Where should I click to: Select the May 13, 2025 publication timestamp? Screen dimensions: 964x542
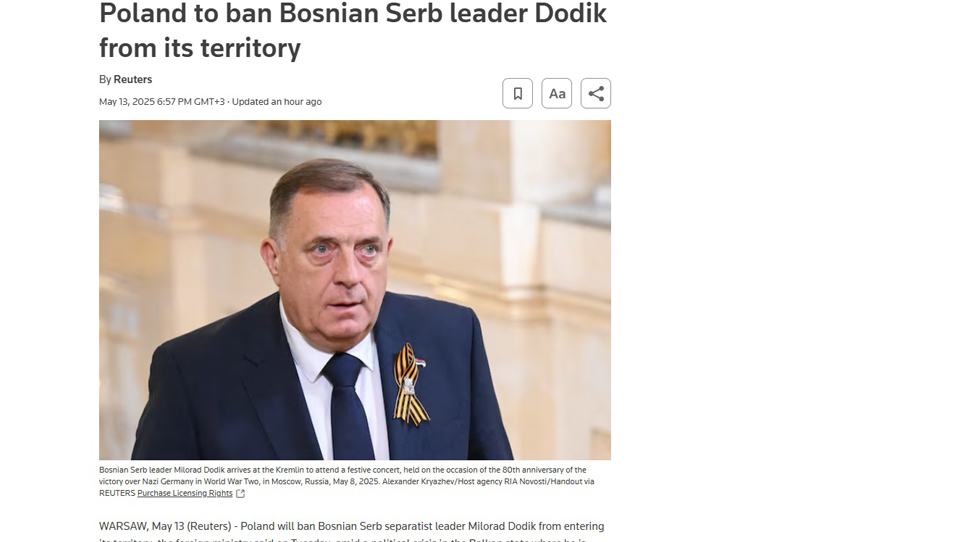162,101
